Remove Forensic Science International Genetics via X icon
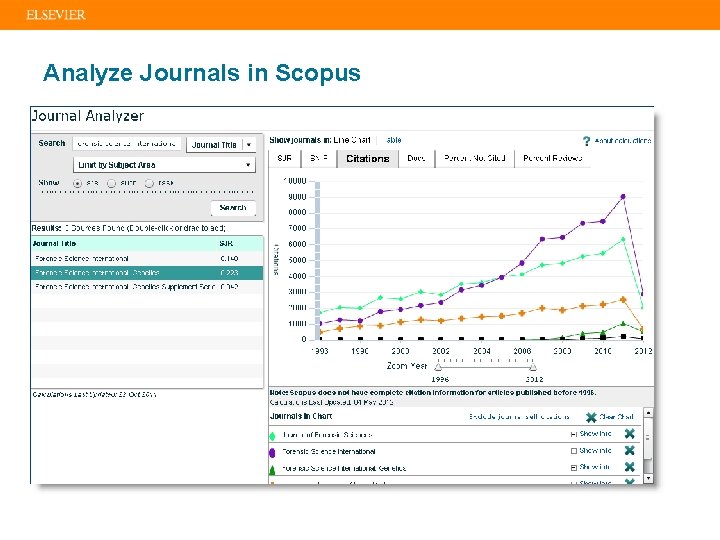720x540 pixels. 630,467
